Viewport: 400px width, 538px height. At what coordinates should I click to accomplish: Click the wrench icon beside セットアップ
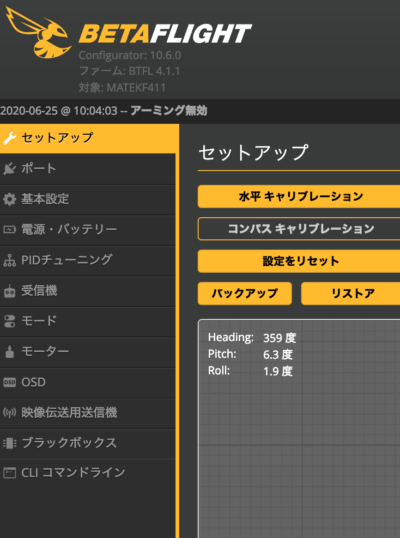[9, 138]
